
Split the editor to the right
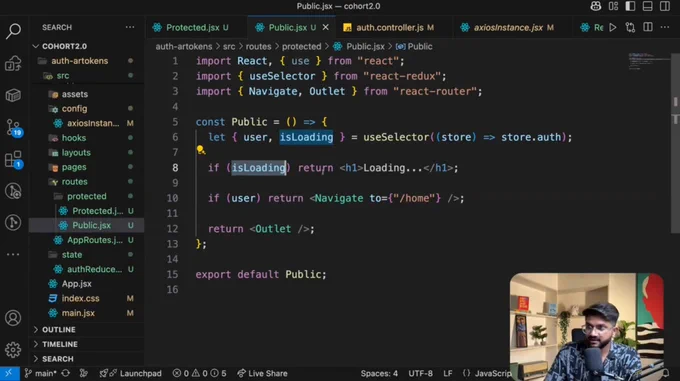coord(648,27)
